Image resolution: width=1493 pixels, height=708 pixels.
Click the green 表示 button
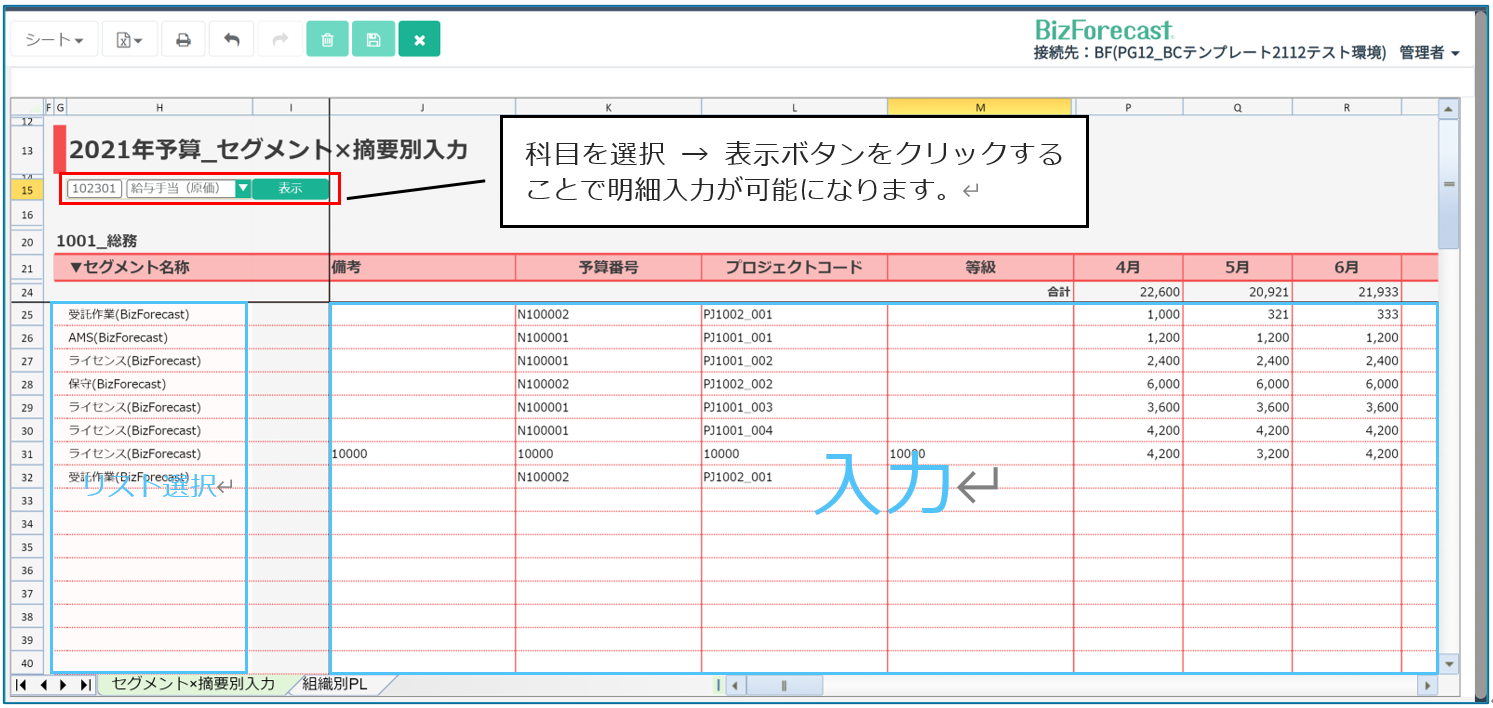click(290, 188)
